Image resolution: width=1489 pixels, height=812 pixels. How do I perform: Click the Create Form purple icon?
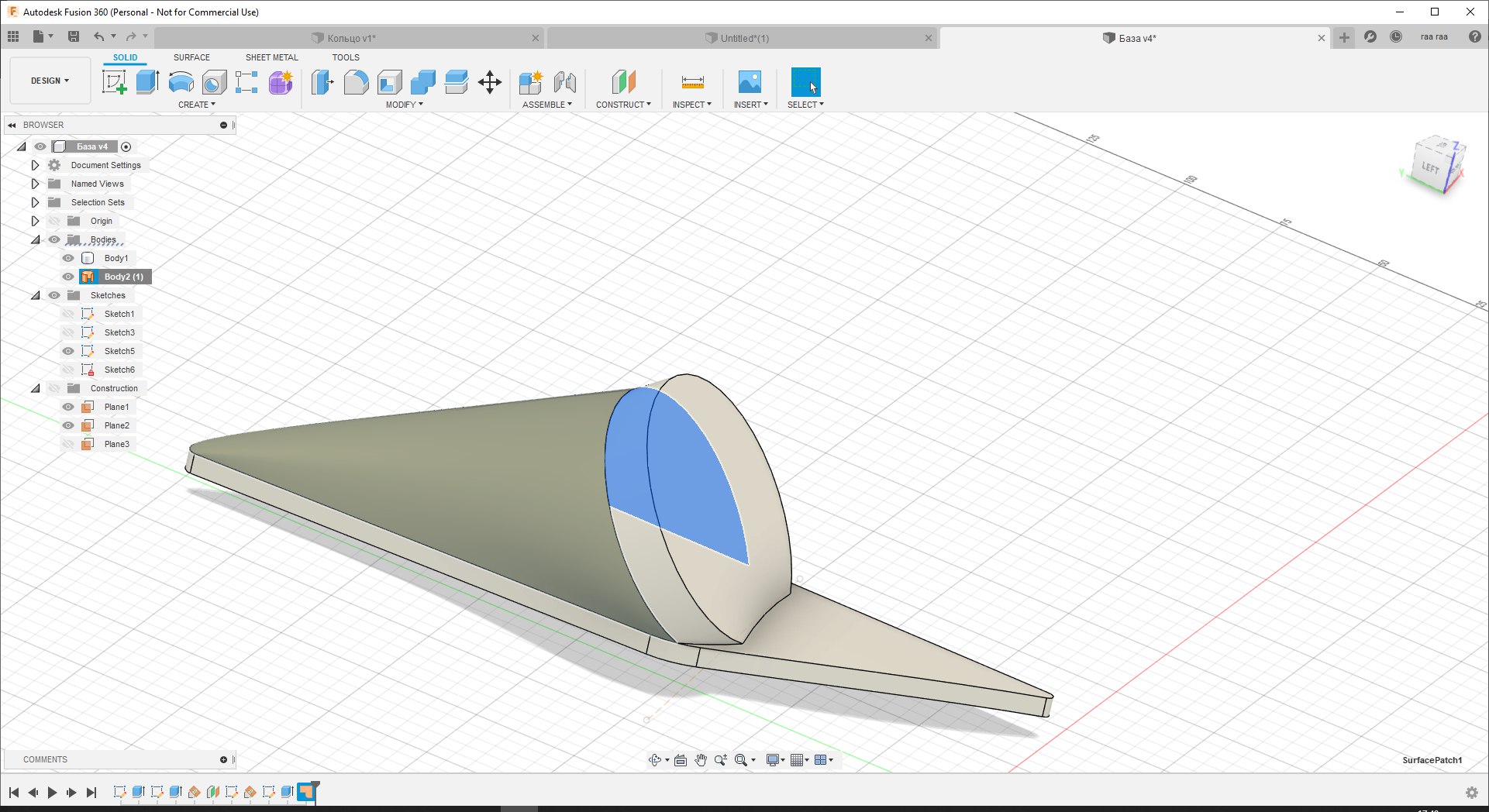281,82
